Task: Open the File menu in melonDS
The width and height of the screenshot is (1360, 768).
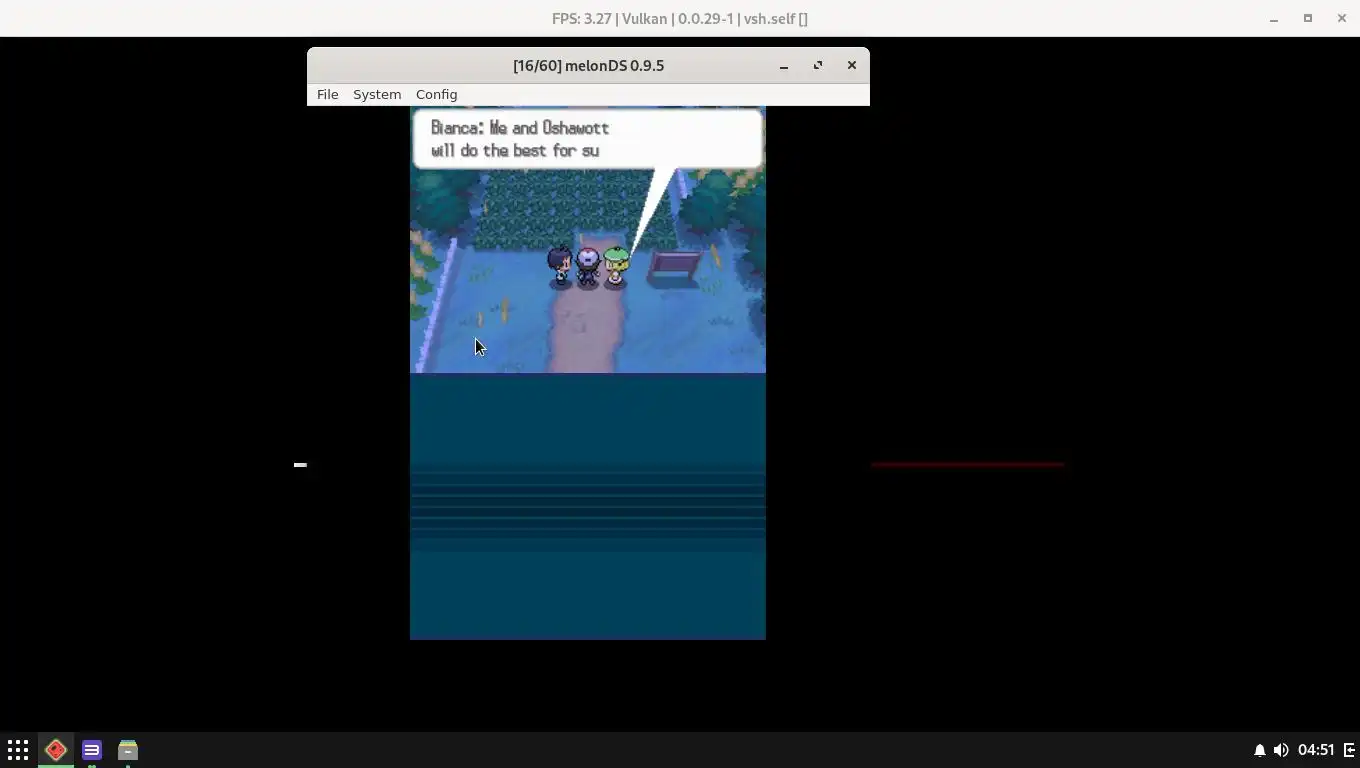Action: (x=327, y=94)
